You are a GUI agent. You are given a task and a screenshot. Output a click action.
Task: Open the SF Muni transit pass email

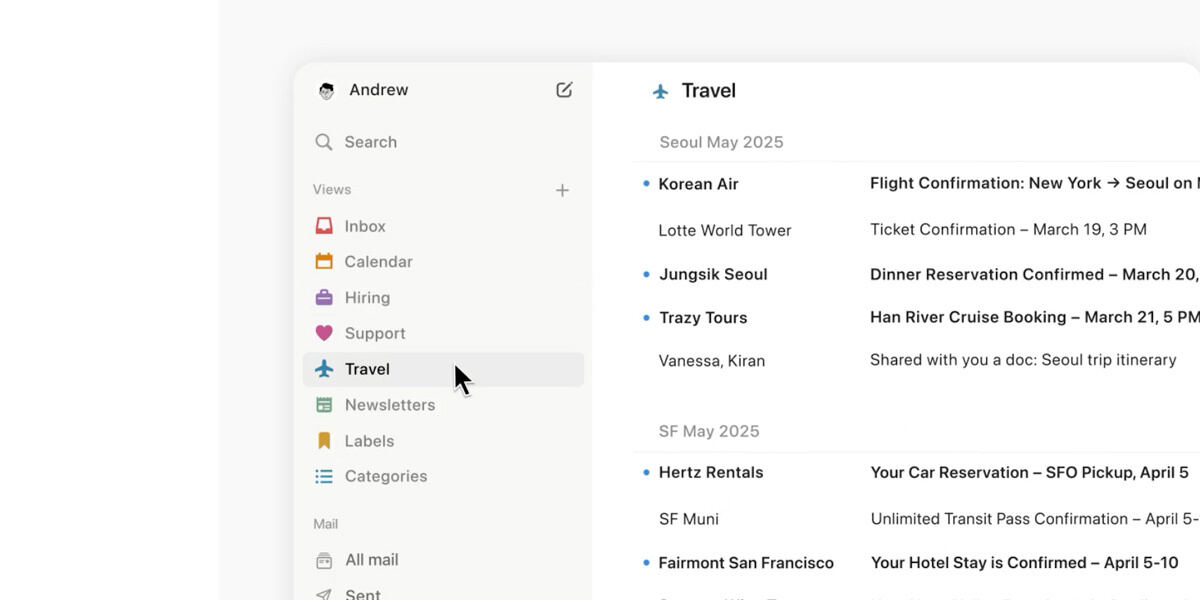click(916, 519)
